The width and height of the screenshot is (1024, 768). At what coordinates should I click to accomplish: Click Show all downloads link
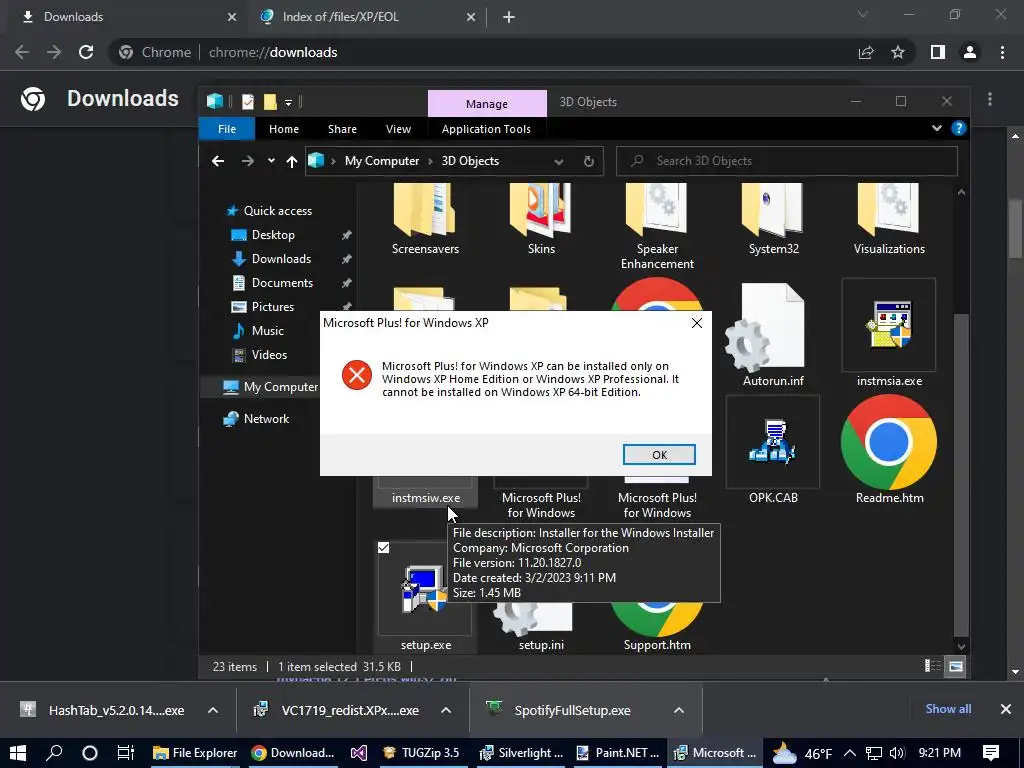point(948,709)
